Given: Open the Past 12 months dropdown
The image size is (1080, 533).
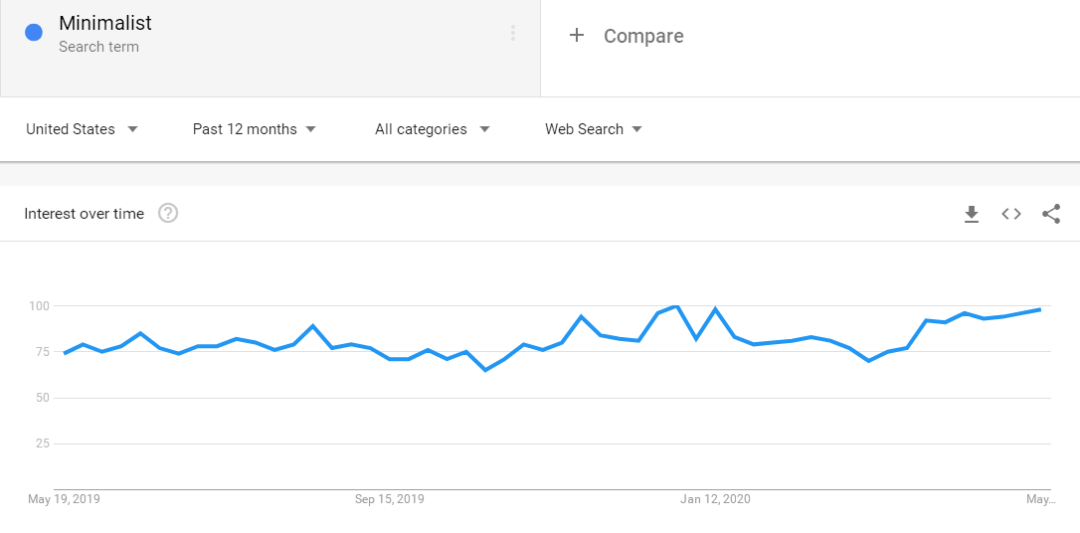Looking at the screenshot, I should click(x=254, y=129).
